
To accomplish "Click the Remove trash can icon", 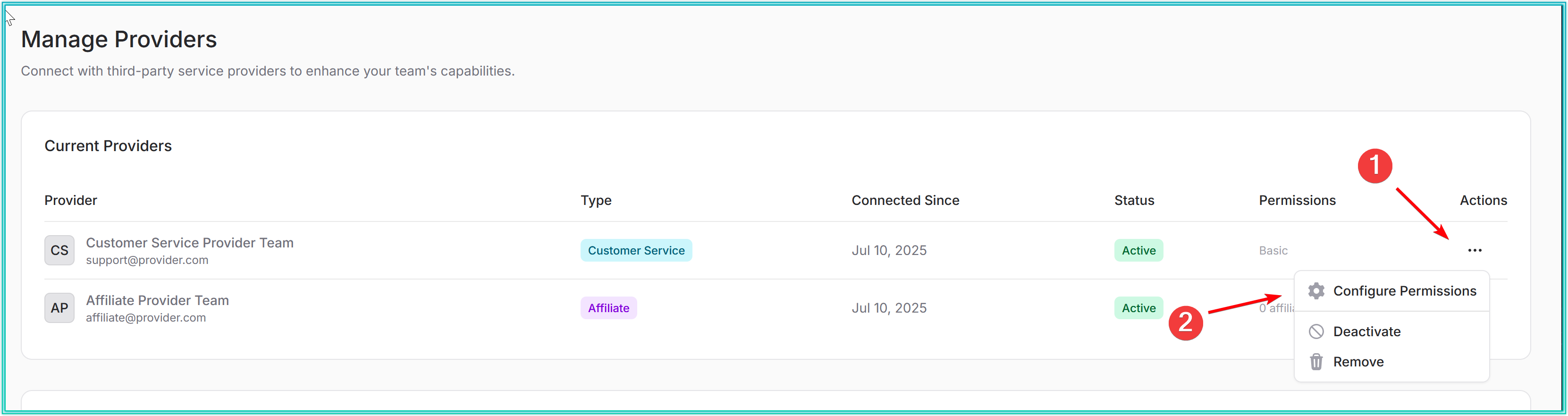I will click(1316, 362).
